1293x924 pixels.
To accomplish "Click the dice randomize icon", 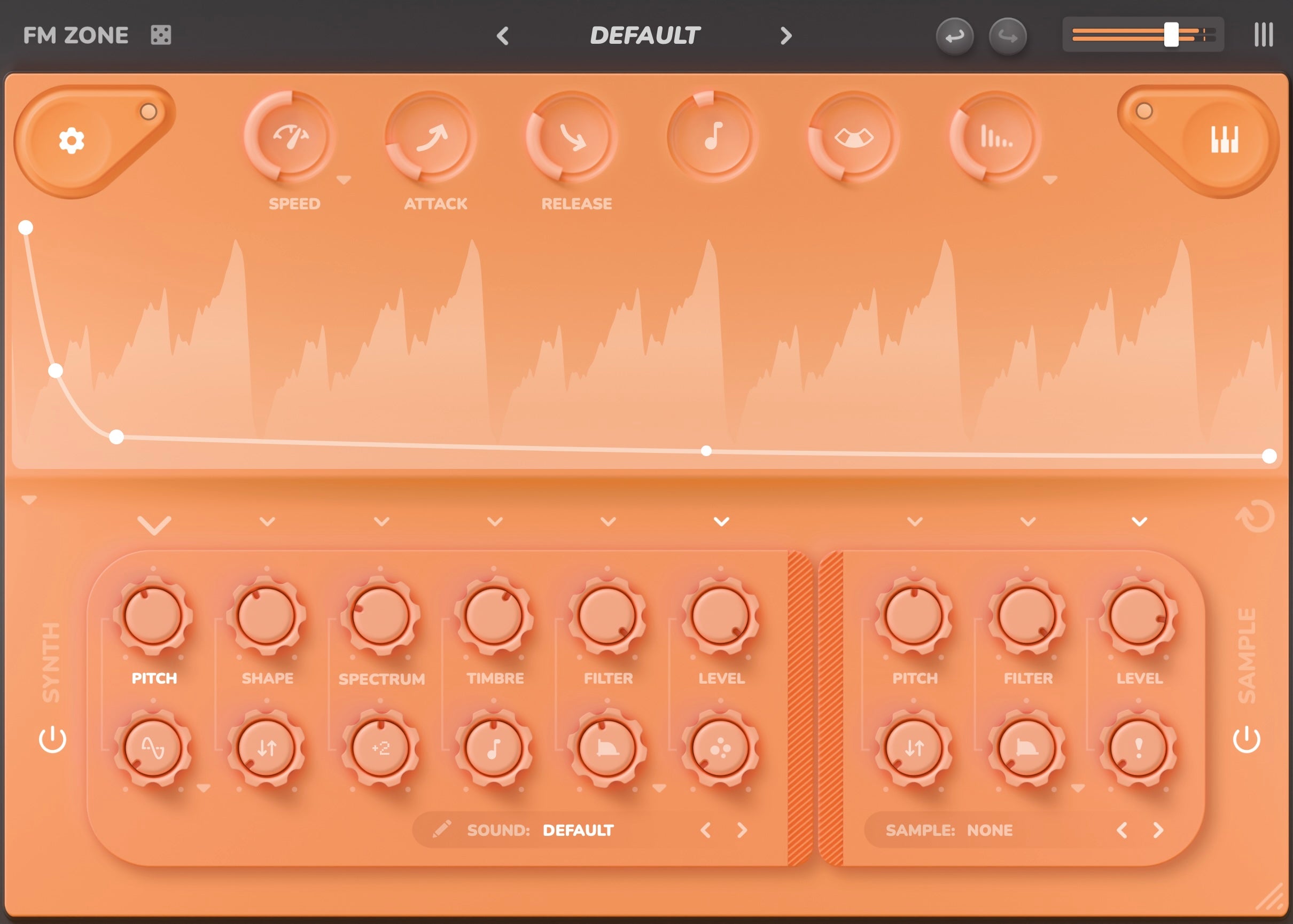I will [160, 35].
